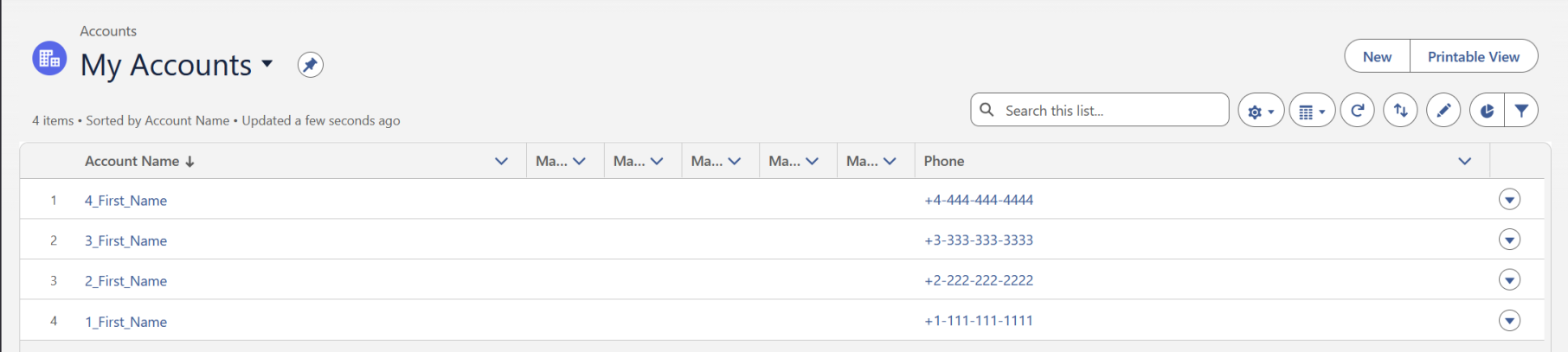Sort by the Phone column header
1568x352 pixels.
tap(943, 161)
